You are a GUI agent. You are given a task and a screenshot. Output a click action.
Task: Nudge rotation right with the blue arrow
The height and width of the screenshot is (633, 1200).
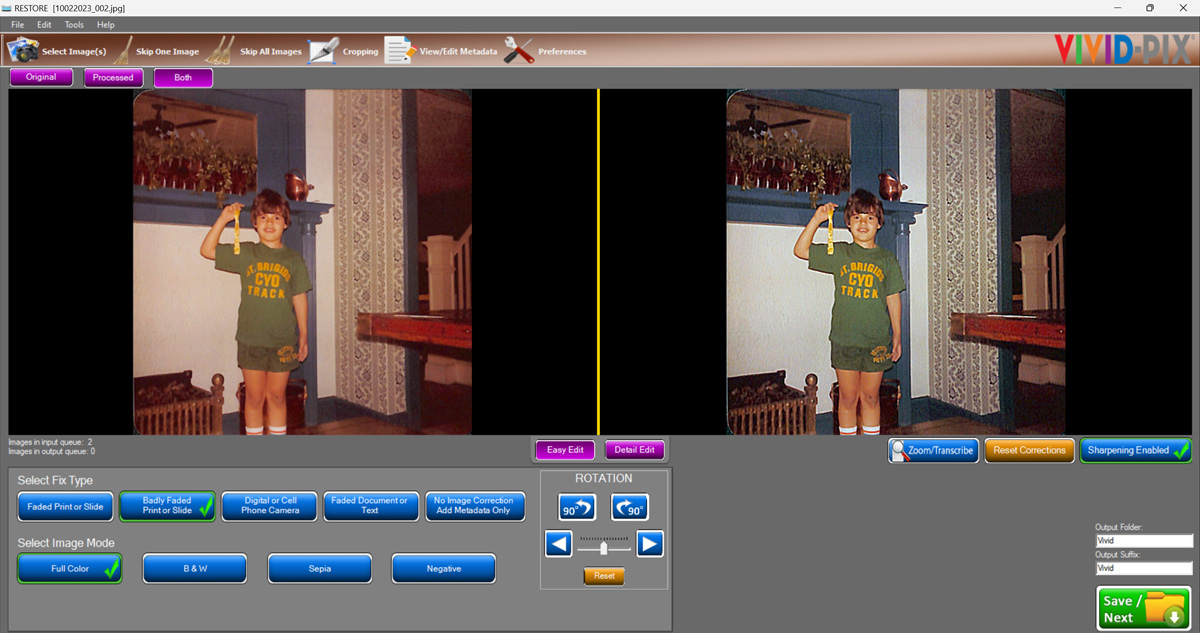coord(651,543)
